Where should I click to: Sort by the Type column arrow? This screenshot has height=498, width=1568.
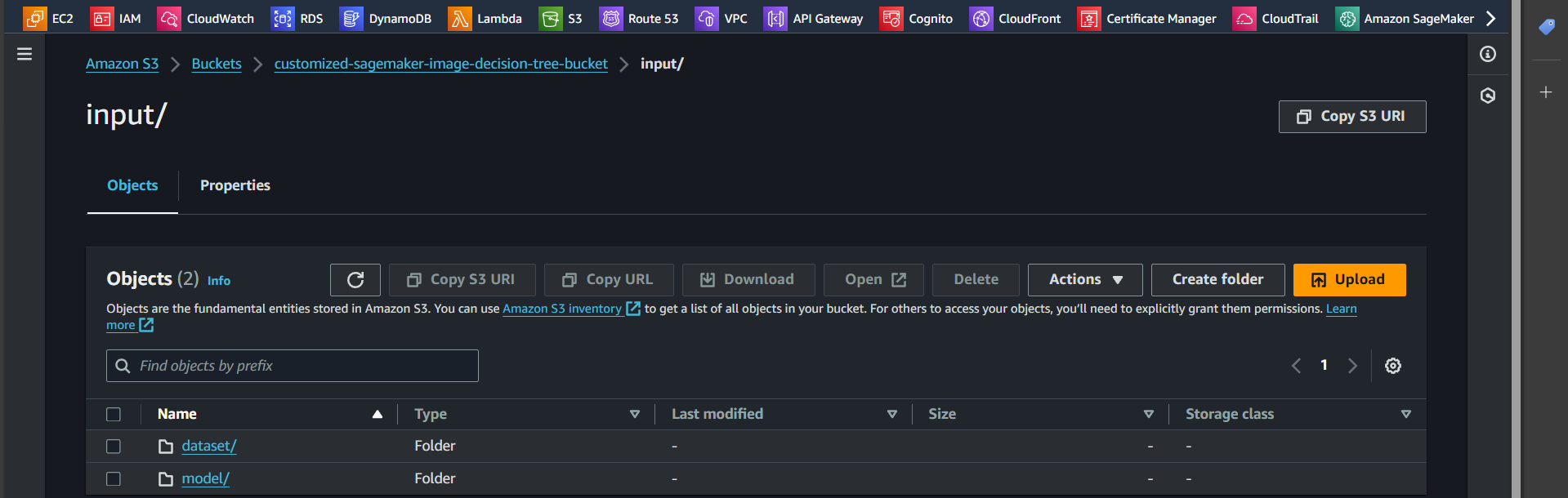[x=634, y=415]
